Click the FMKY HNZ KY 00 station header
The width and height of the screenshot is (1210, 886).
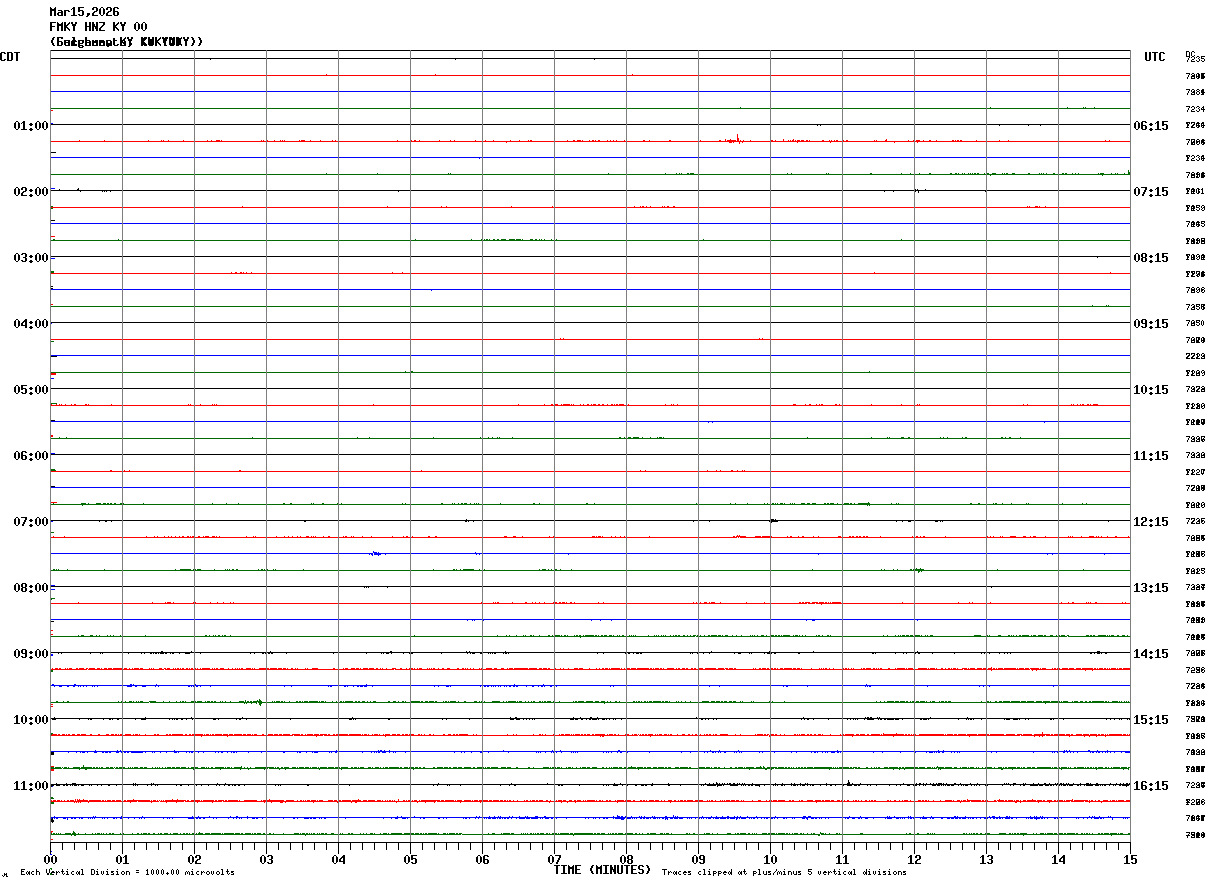[x=98, y=27]
